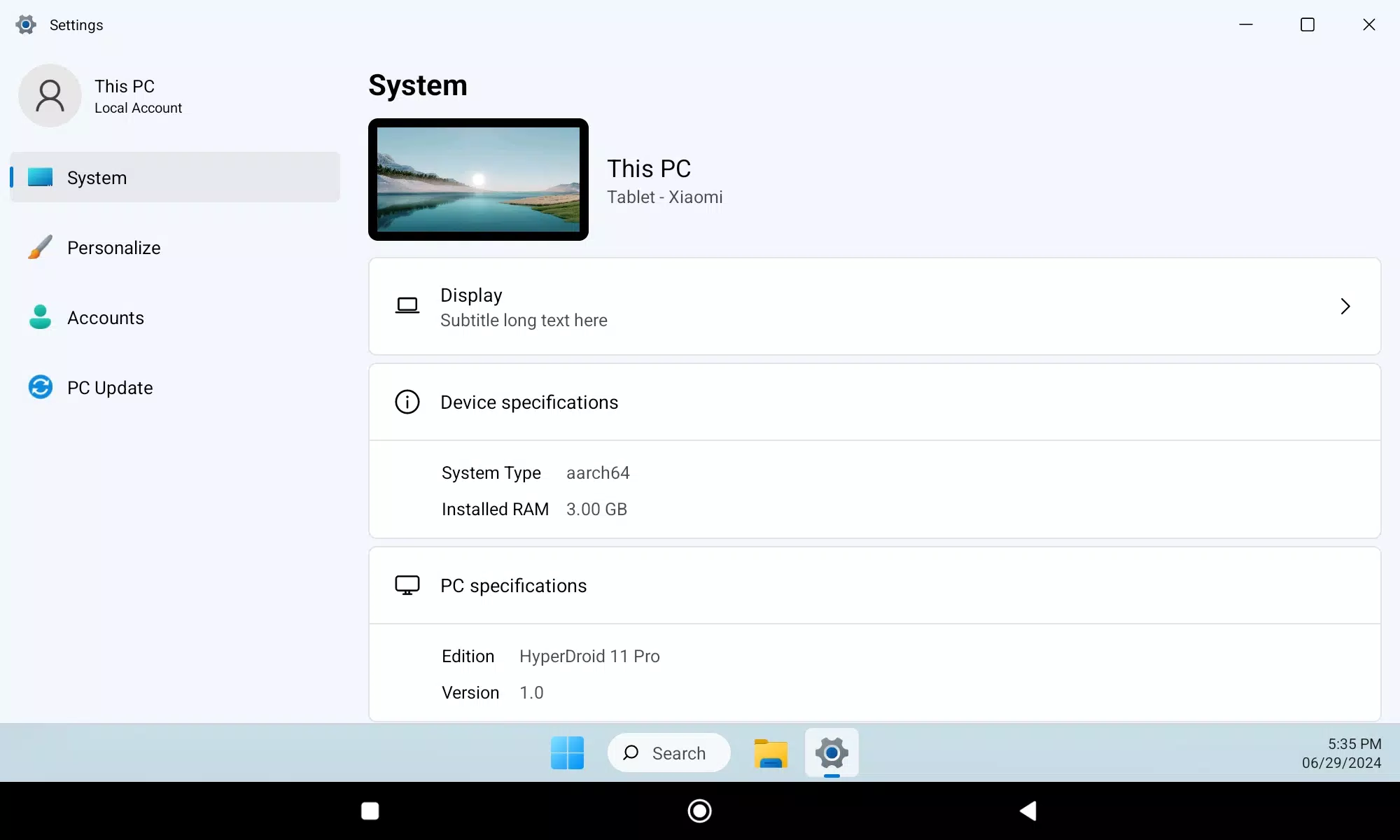
Task: Select PC Update in the sidebar
Action: [110, 387]
